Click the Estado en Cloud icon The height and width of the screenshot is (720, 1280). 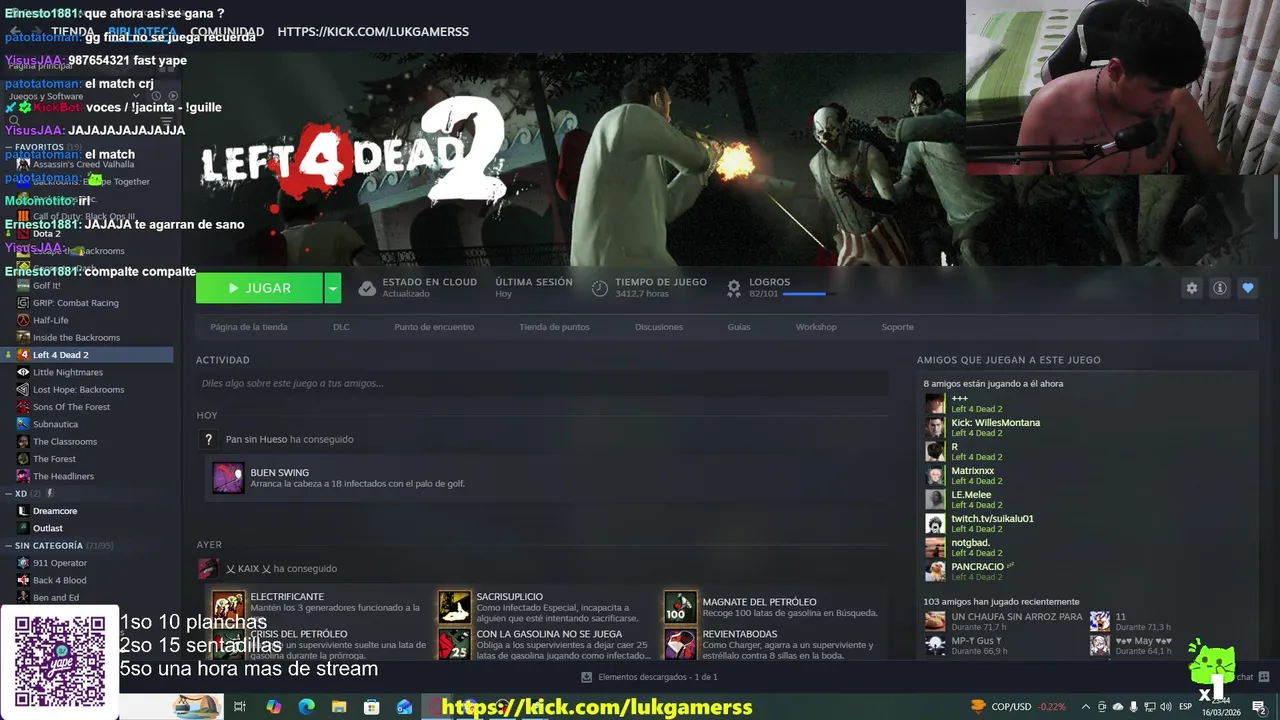[x=367, y=288]
